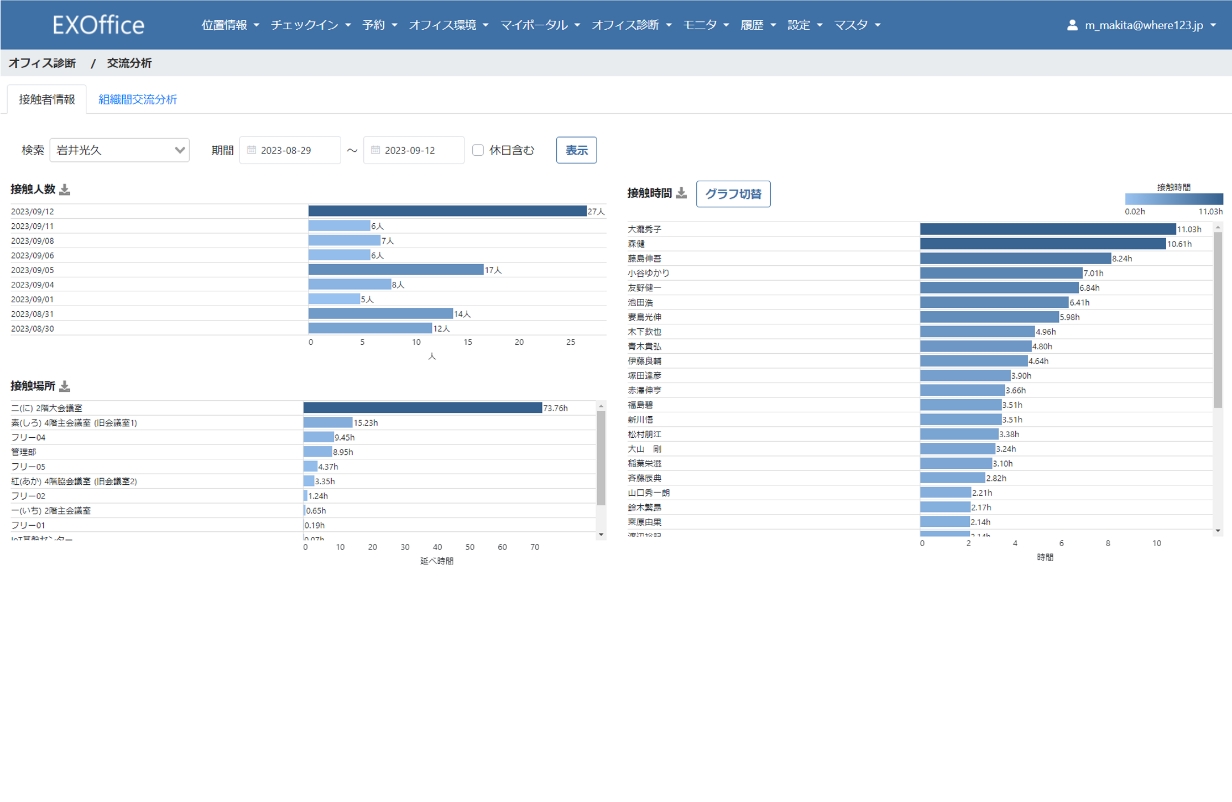The image size is (1232, 802).
Task: Click the EXOffice logo
Action: pos(98,25)
